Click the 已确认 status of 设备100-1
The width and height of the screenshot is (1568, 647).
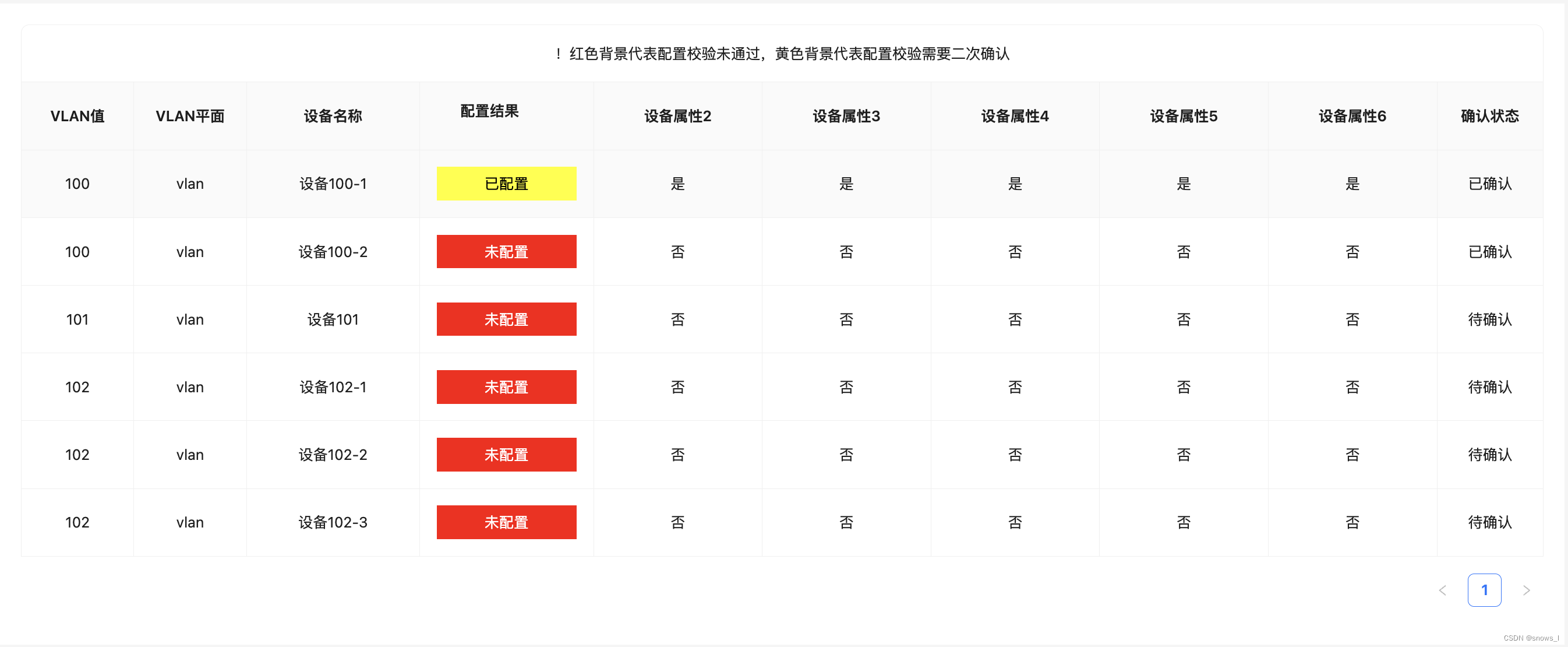point(1489,184)
